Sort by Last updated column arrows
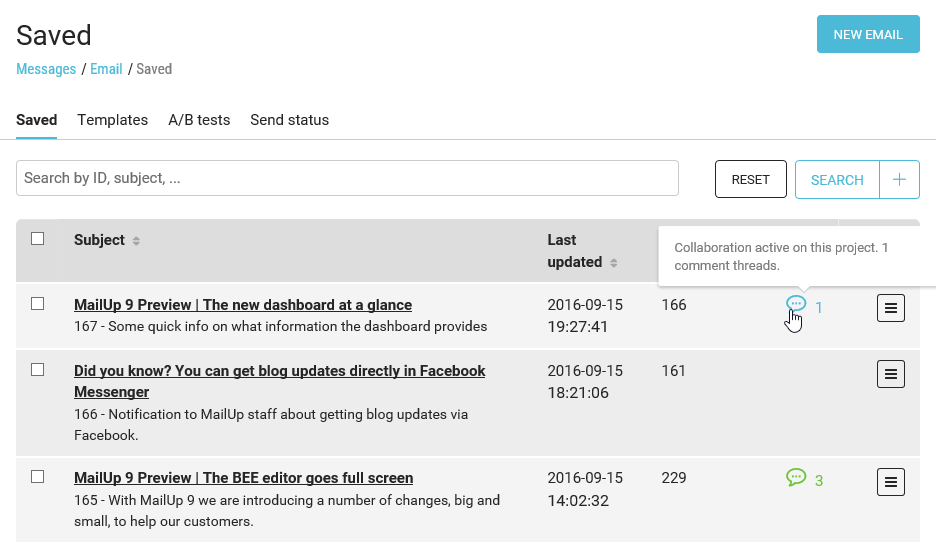Image resolution: width=936 pixels, height=543 pixels. coord(614,263)
